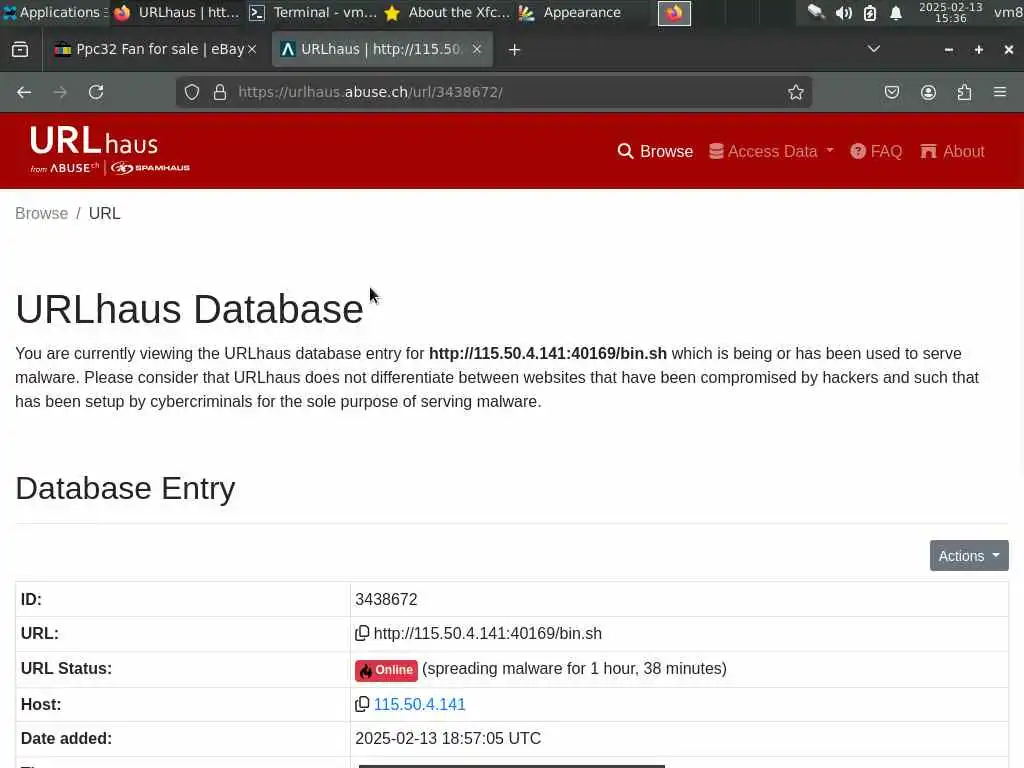Select URL text http://115.50.4.141:40169/bin.sh in table
This screenshot has height=768, width=1024.
point(487,633)
